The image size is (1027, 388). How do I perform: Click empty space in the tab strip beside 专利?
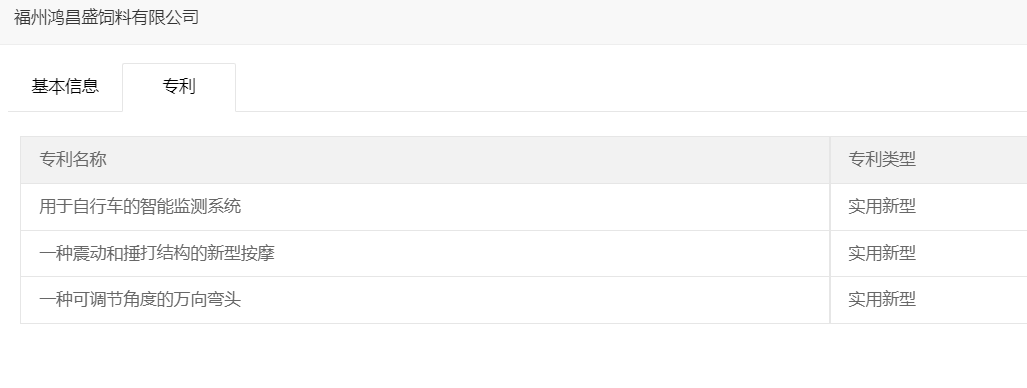[x=629, y=88]
